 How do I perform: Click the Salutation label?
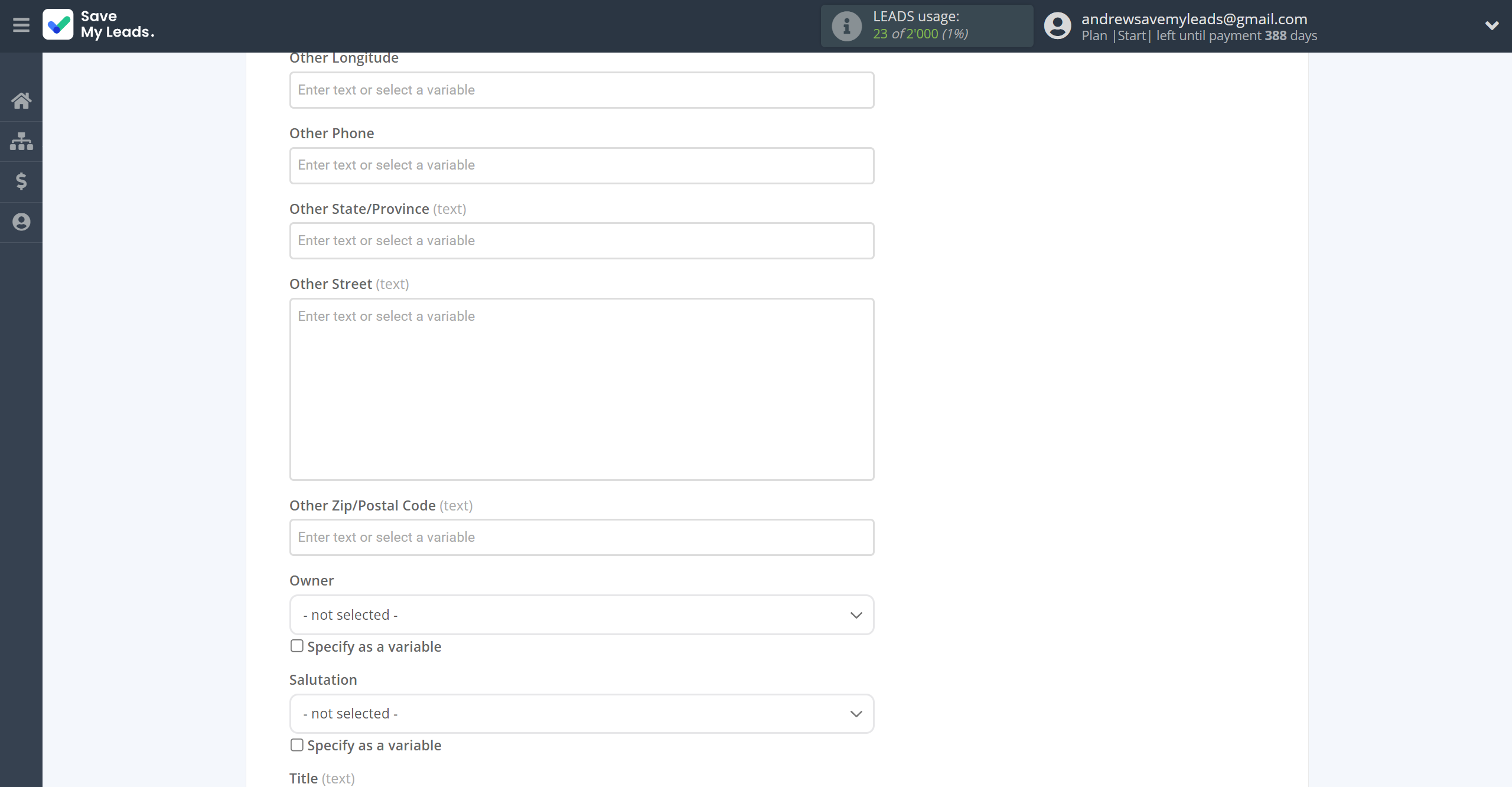pyautogui.click(x=323, y=680)
